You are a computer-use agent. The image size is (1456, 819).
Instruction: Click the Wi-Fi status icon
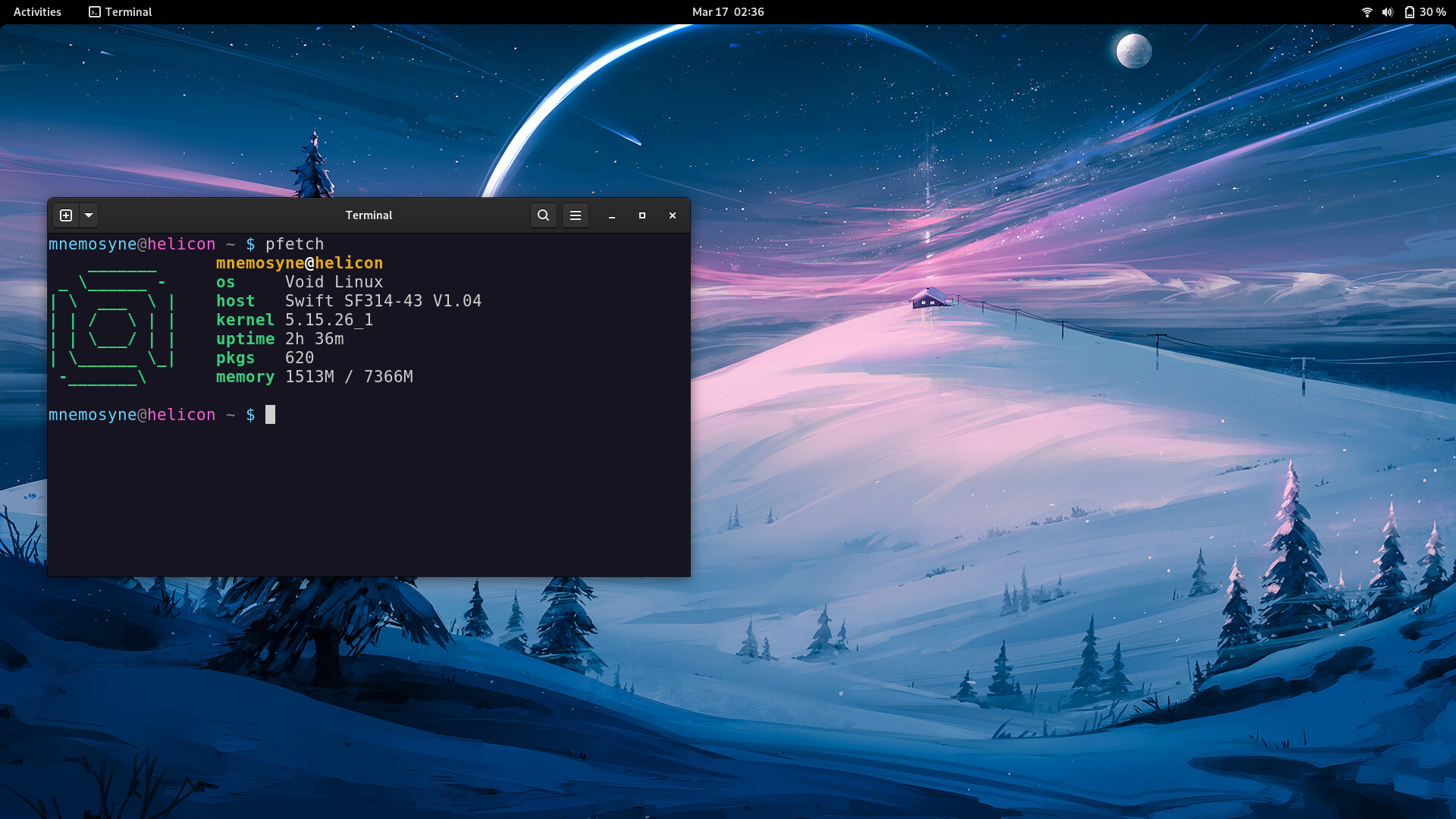1367,12
